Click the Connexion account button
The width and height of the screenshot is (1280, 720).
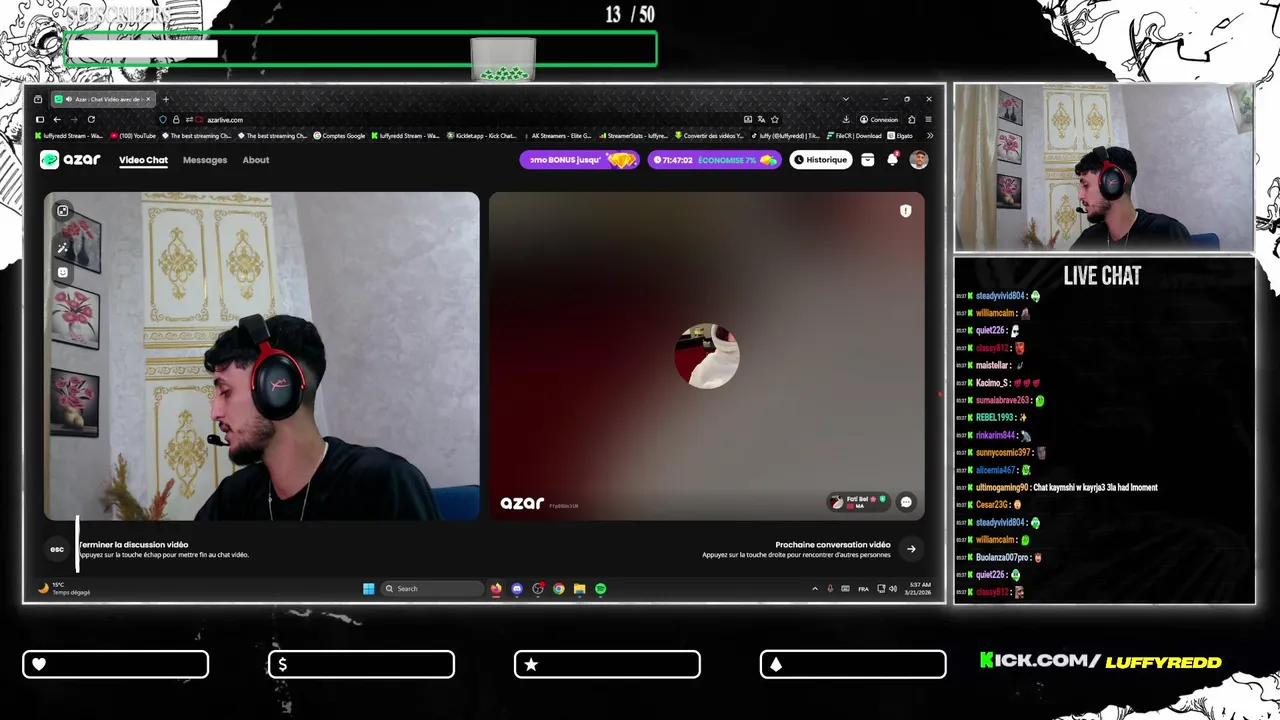coord(879,119)
